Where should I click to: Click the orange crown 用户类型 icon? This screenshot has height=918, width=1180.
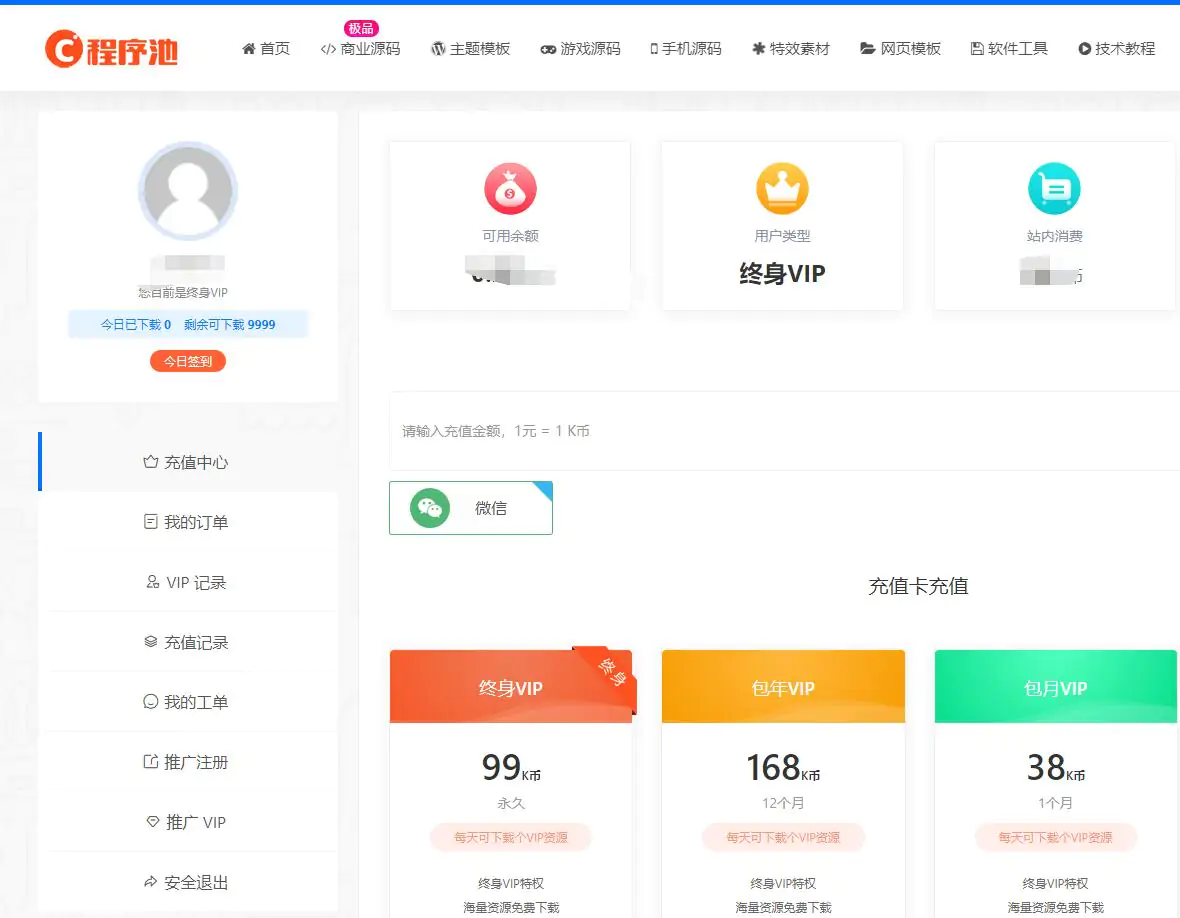click(783, 189)
